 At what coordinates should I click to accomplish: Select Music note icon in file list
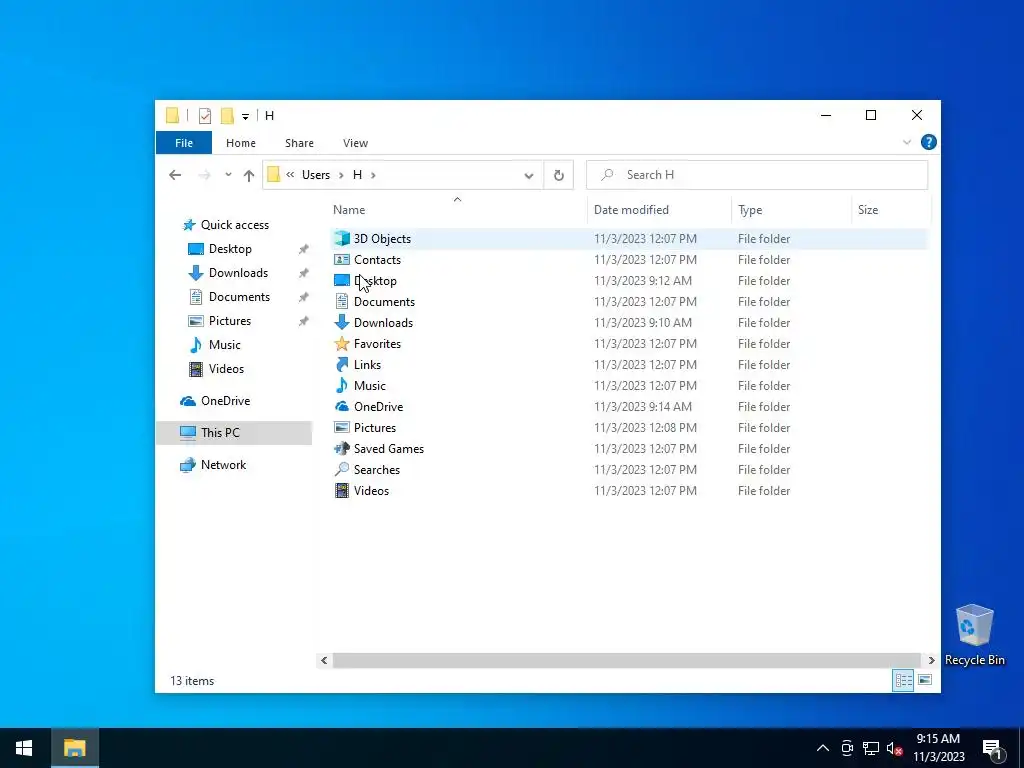pos(342,385)
